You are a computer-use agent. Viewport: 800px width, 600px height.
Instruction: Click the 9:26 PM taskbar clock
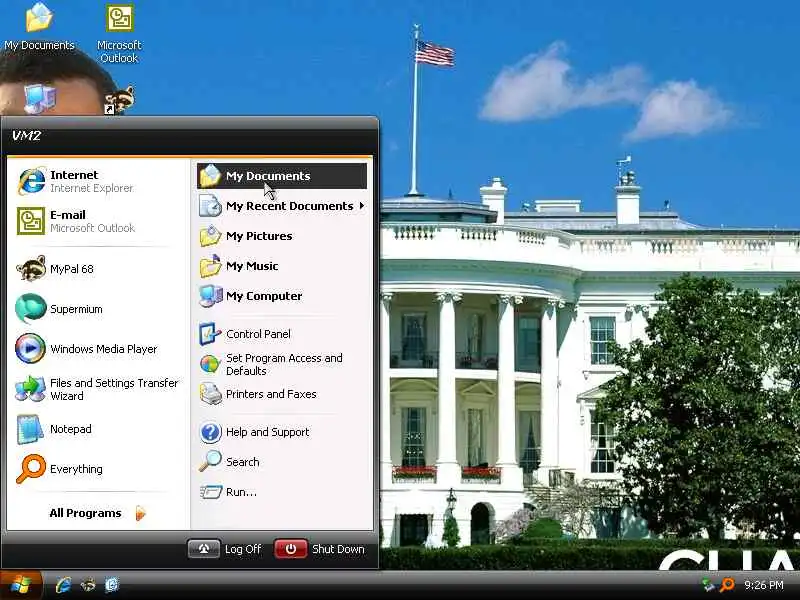coord(764,585)
